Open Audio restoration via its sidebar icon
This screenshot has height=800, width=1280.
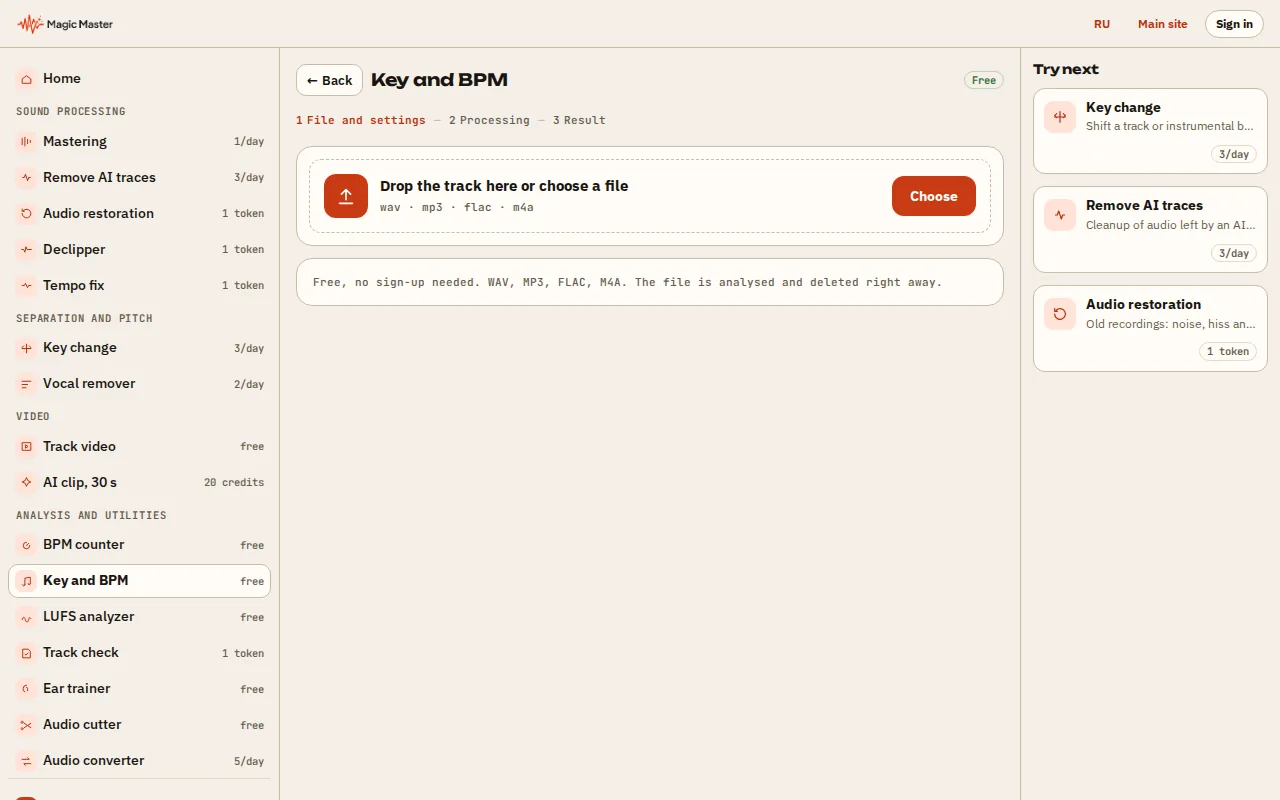tap(26, 214)
